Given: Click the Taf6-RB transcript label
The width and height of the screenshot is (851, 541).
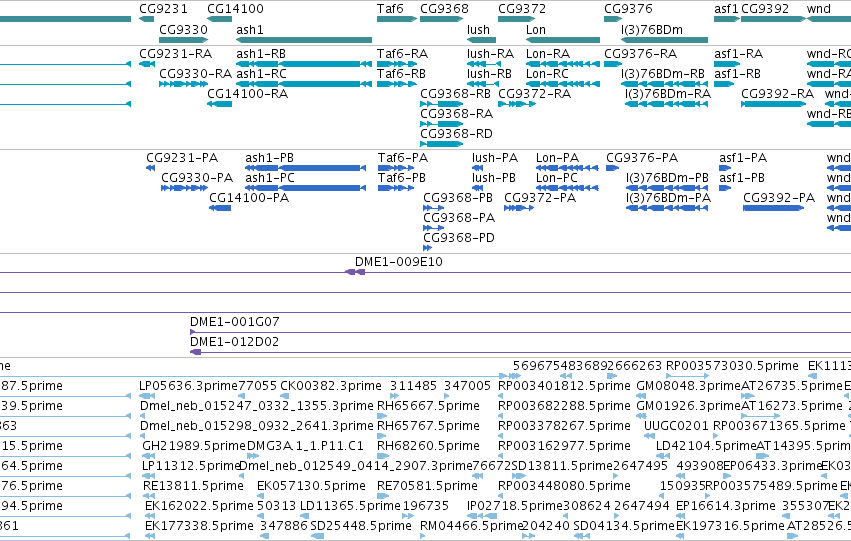Looking at the screenshot, I should [x=402, y=74].
